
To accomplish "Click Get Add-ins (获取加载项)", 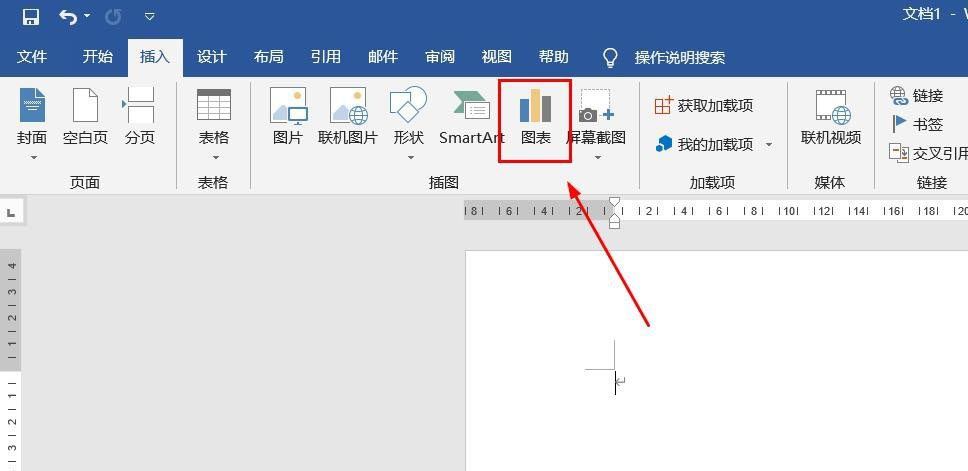I will click(x=704, y=105).
